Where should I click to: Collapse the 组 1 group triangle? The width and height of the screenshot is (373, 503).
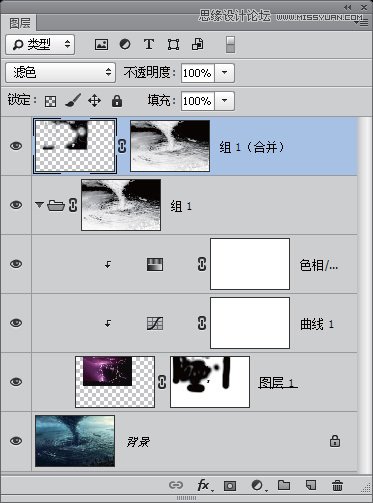pyautogui.click(x=39, y=204)
